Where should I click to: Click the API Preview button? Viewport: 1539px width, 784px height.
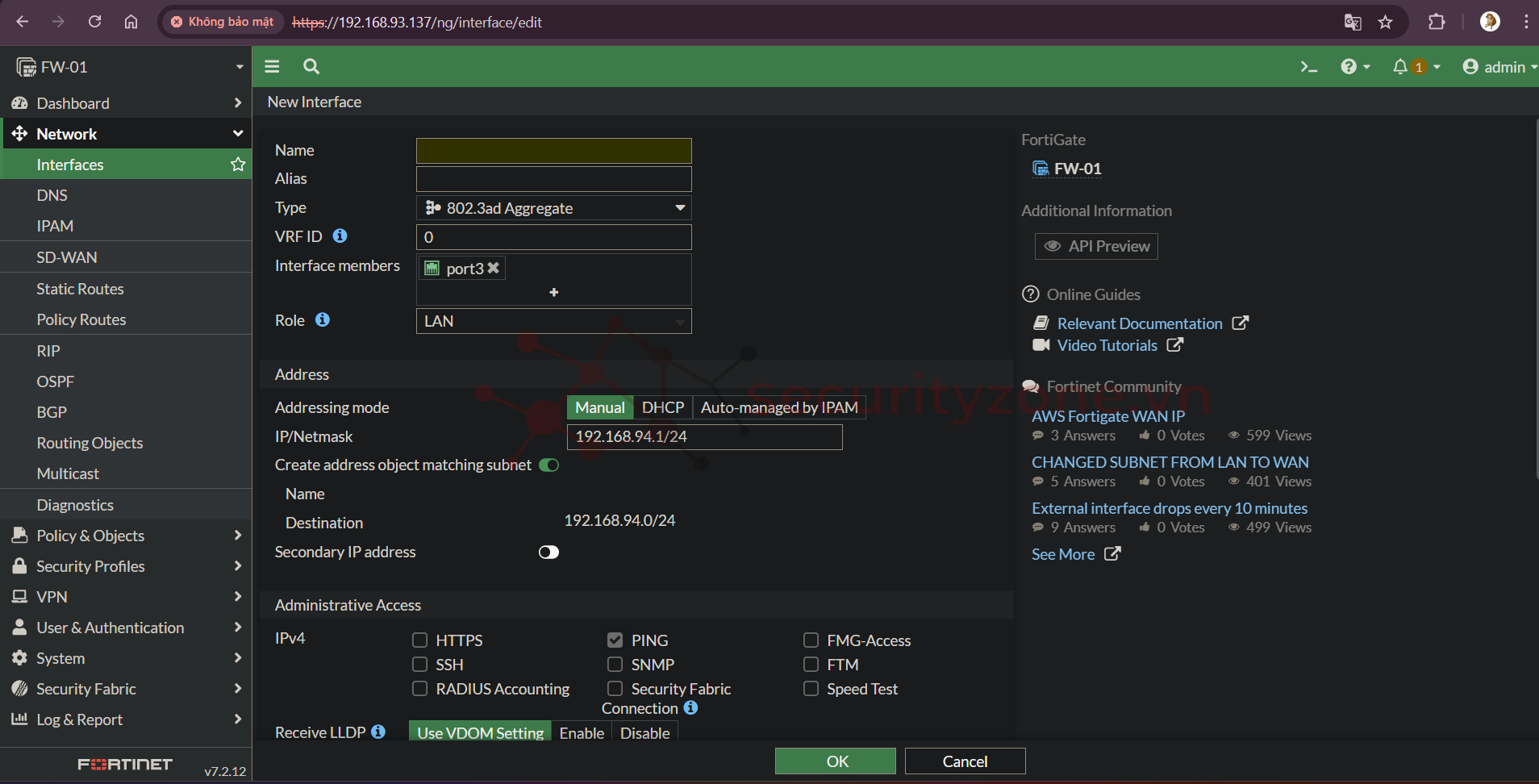click(1096, 247)
